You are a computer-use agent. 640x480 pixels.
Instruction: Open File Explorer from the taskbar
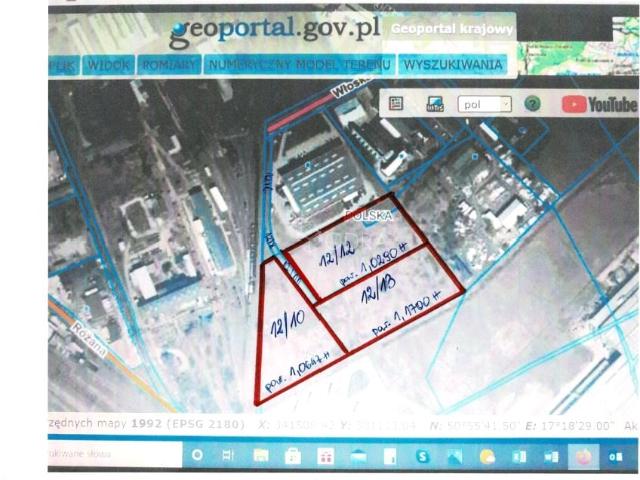pyautogui.click(x=262, y=455)
